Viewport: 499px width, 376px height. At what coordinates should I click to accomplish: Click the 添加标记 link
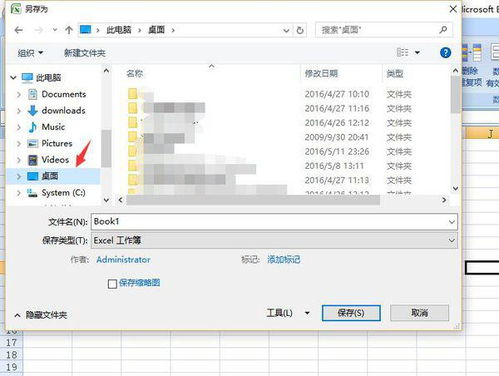coord(284,260)
